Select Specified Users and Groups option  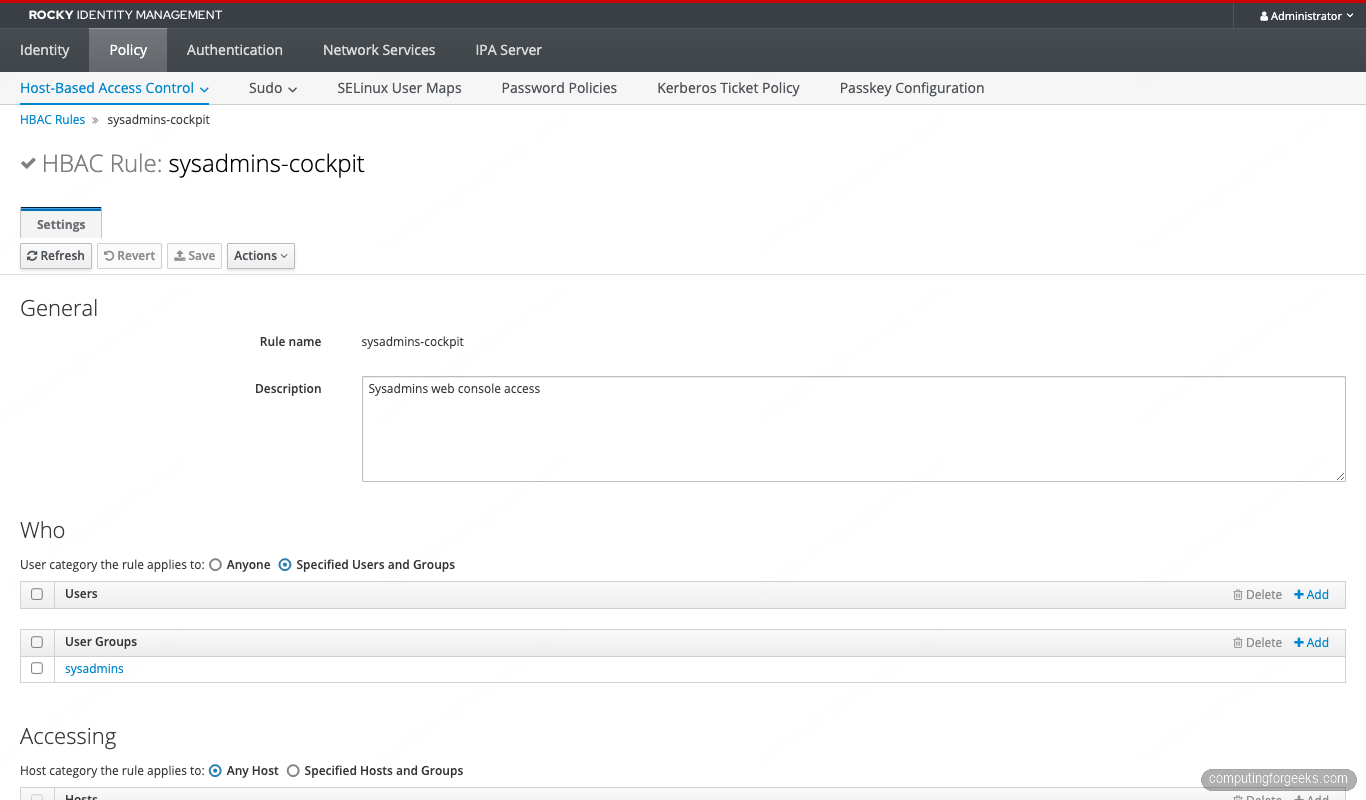click(x=285, y=565)
